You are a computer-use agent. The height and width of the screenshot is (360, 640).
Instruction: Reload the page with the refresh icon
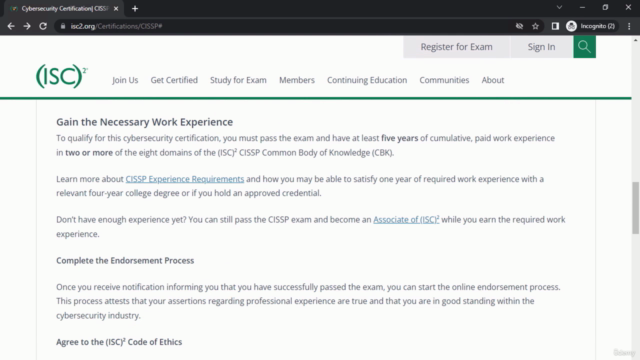coord(43,26)
